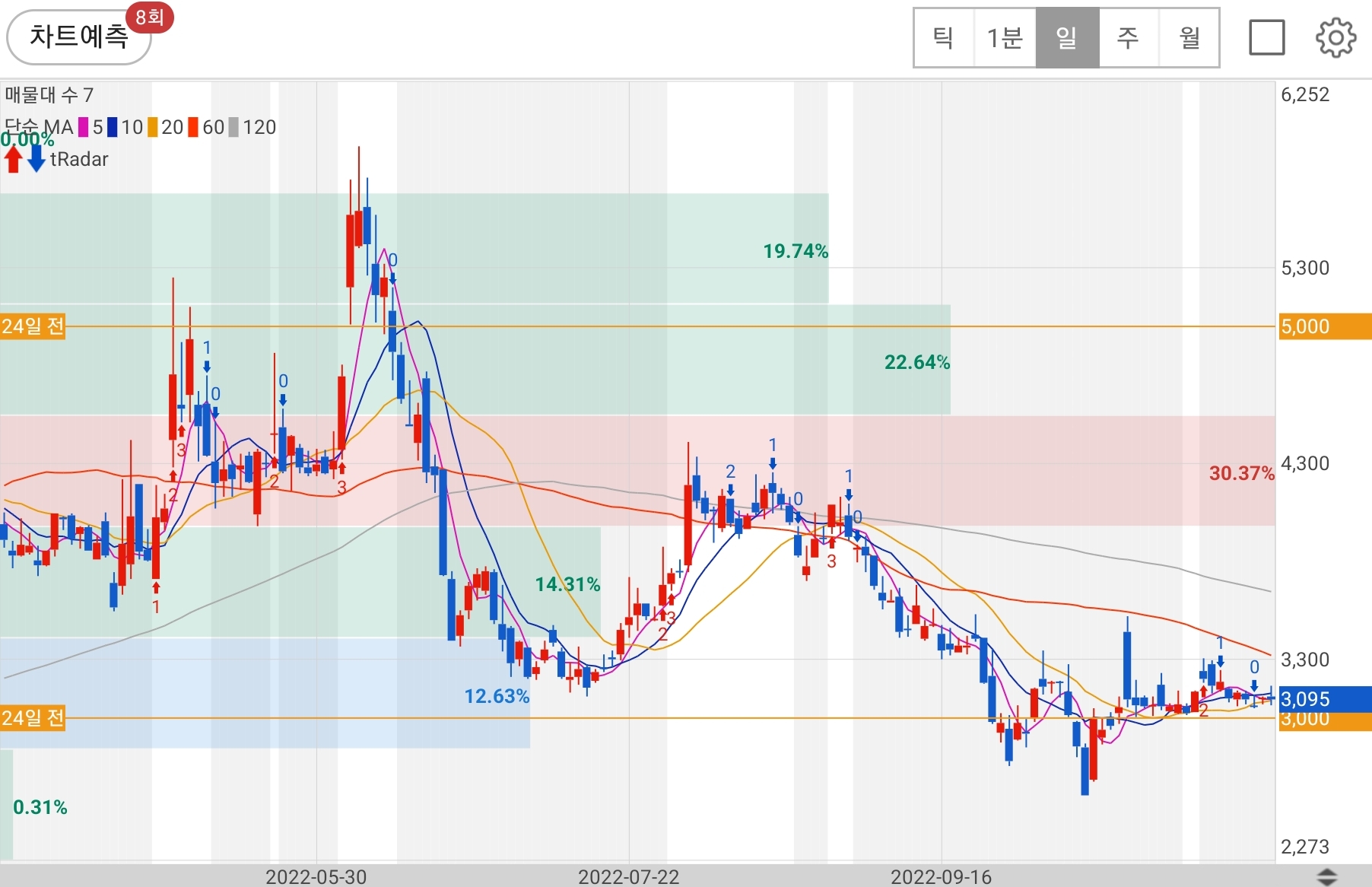Screen dimensions: 1372x887
Task: Expand the chart resize handle icon
Action: 1326,876
